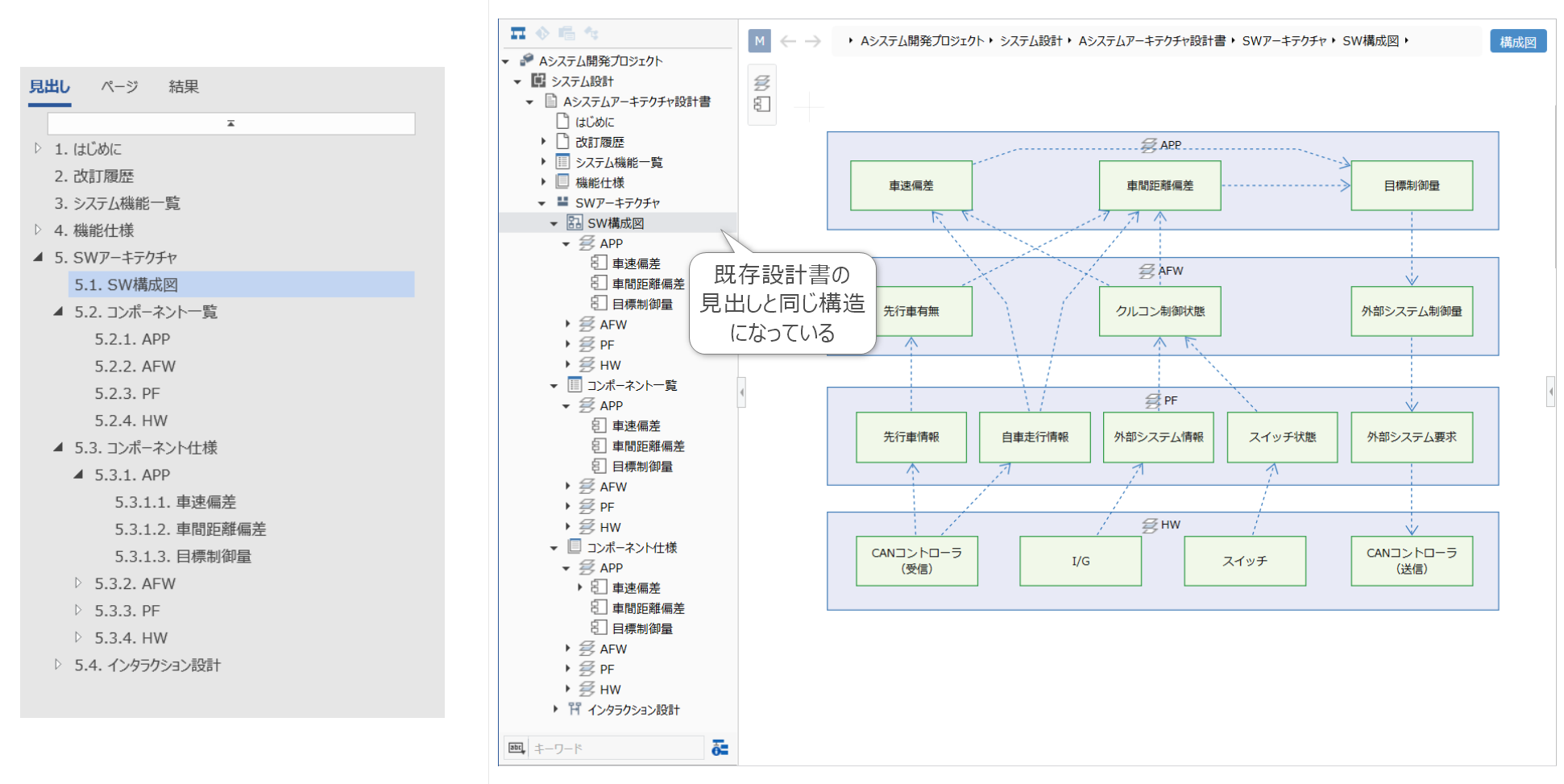The image size is (1564, 784).
Task: Click the 構成図 button at top right
Action: click(1518, 42)
